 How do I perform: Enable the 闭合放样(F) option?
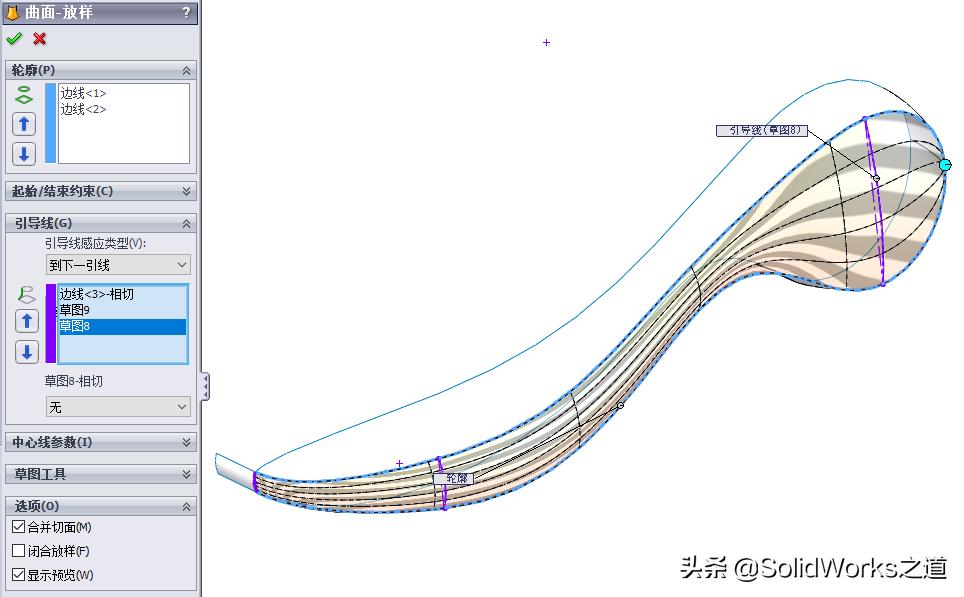(x=16, y=550)
